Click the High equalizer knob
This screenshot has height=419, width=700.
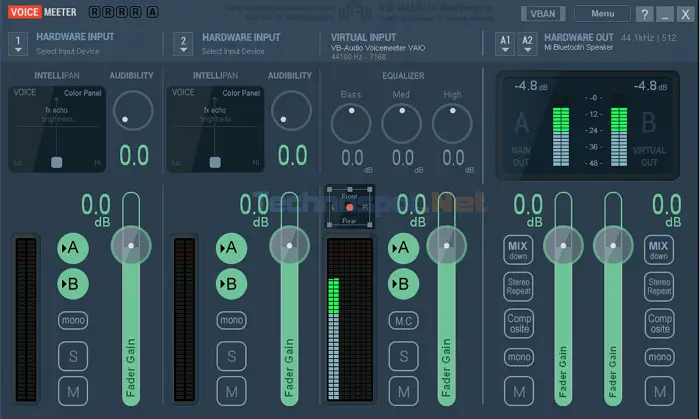click(x=452, y=123)
